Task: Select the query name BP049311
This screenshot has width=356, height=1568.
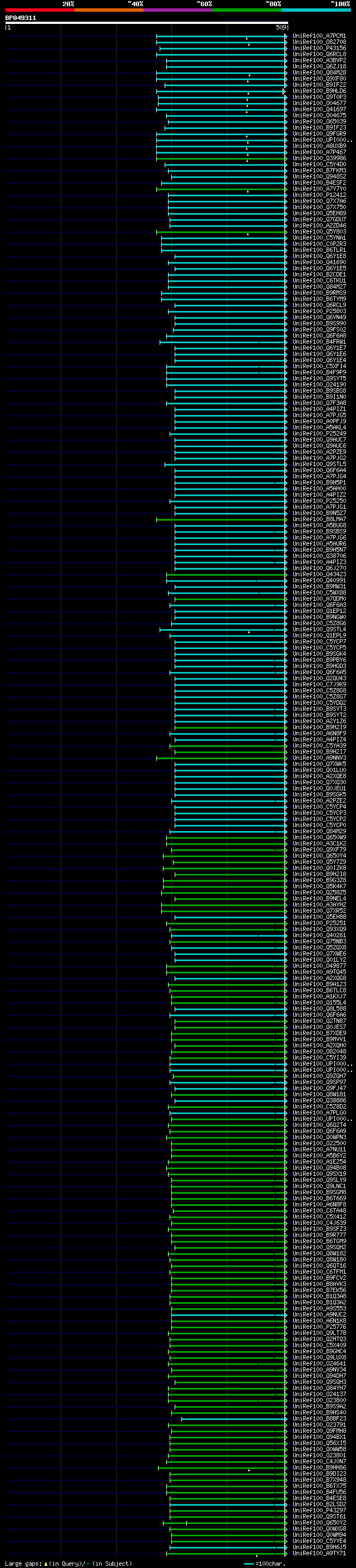Action: tap(21, 18)
